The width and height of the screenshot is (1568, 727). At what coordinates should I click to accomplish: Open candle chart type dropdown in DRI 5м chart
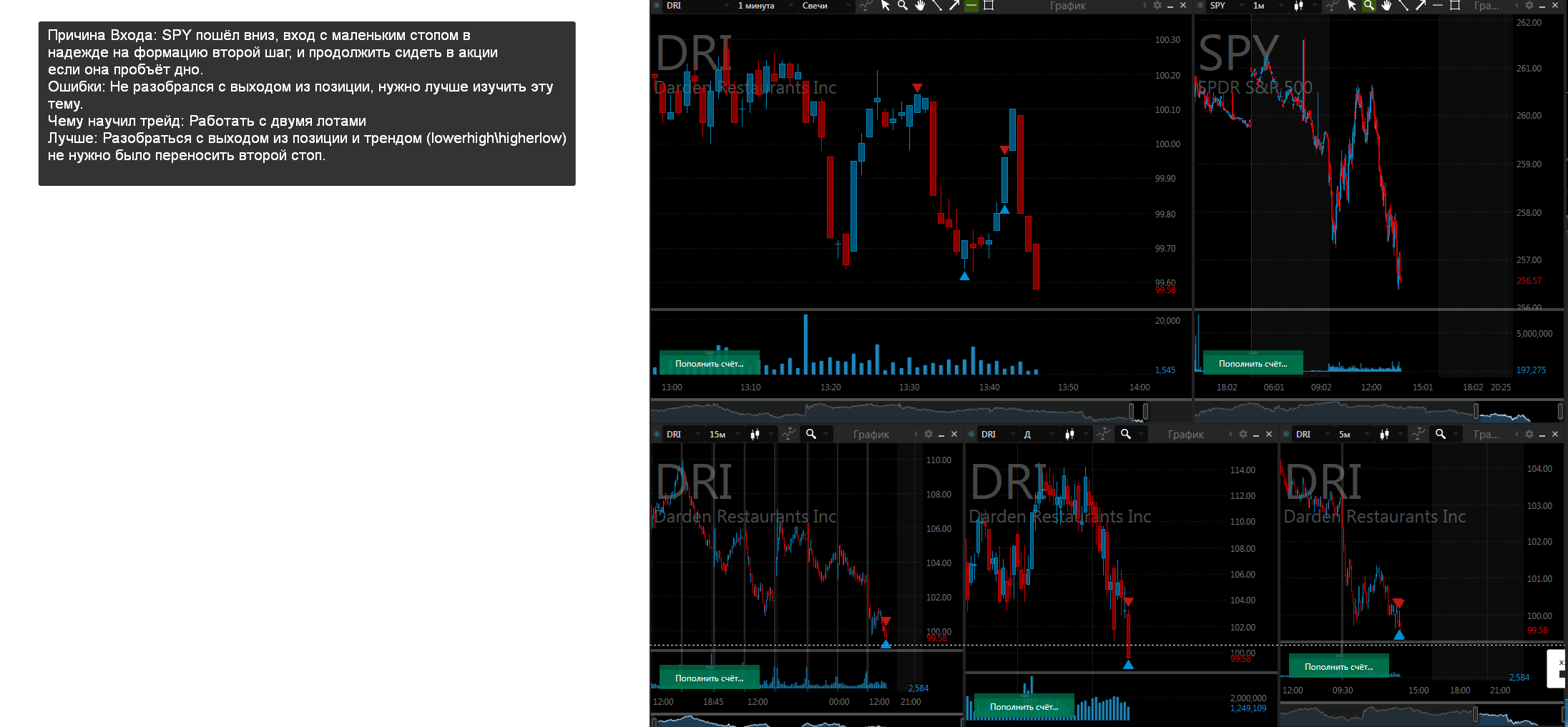click(x=1390, y=434)
